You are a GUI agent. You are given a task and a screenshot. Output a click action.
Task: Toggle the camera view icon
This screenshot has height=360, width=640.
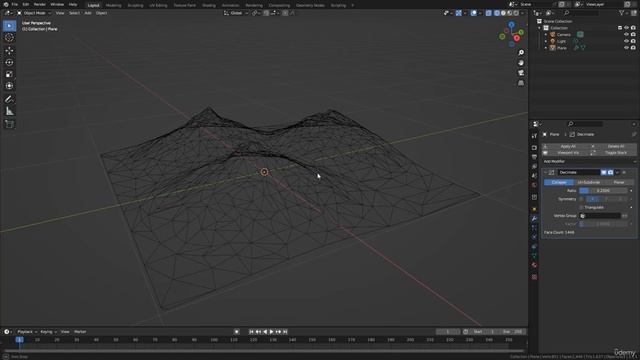pyautogui.click(x=521, y=73)
